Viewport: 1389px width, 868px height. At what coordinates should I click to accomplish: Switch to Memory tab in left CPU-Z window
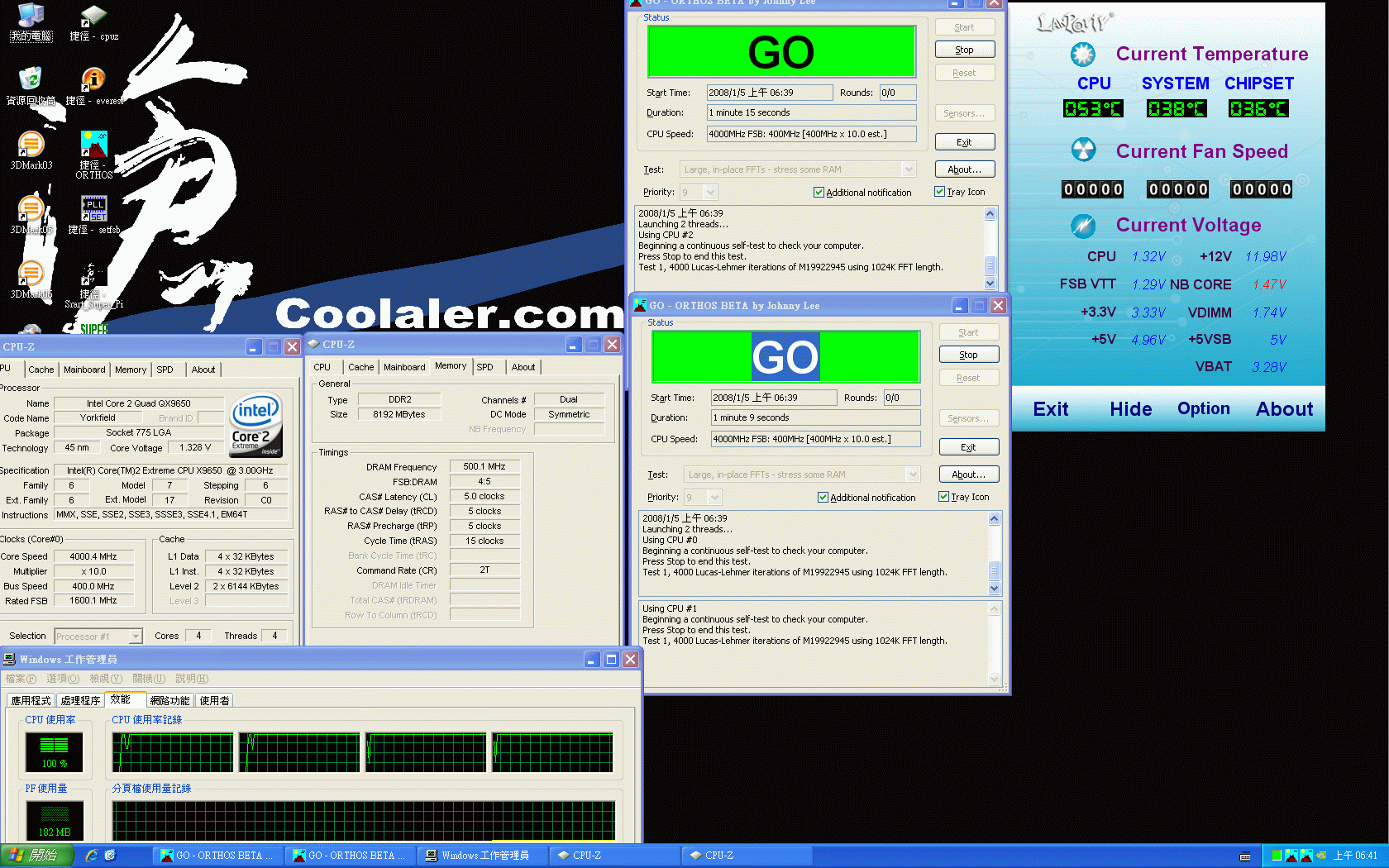131,370
